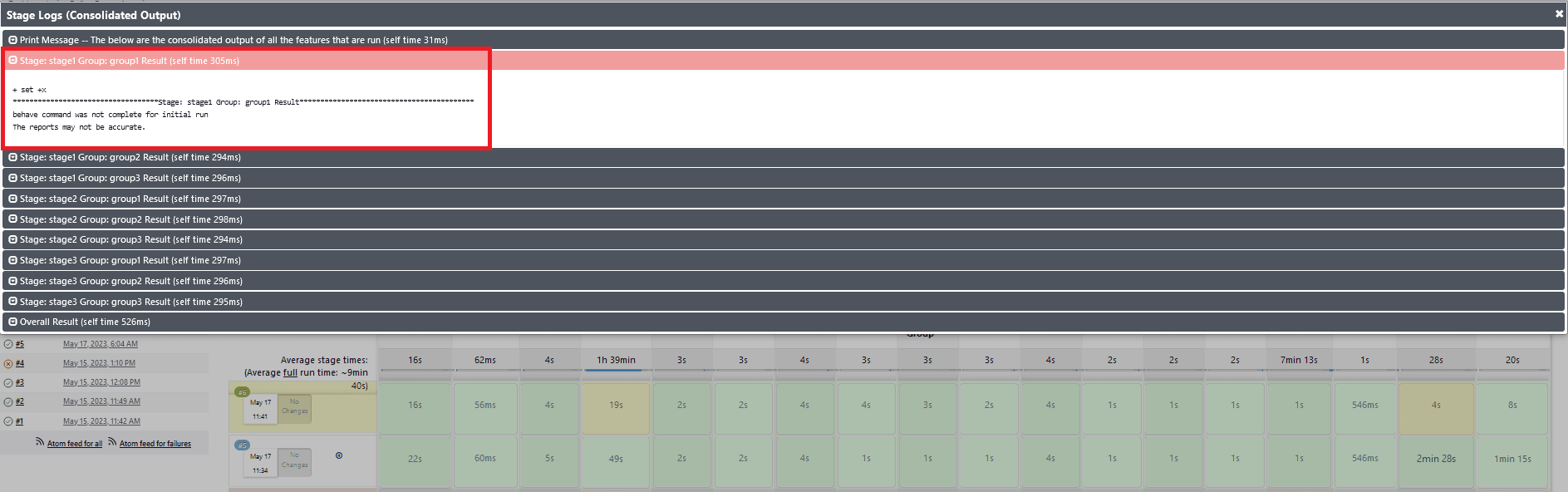The height and width of the screenshot is (492, 1568).
Task: Select the 2min 28s stage cell
Action: click(1436, 461)
